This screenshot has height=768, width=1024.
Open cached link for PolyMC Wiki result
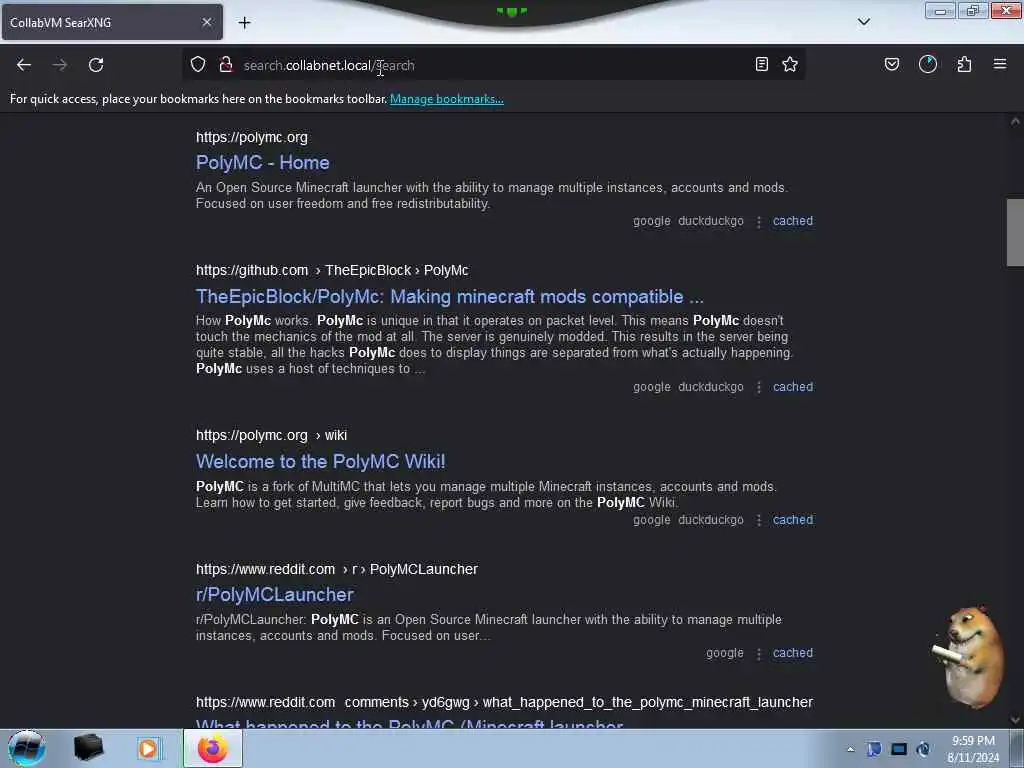tap(793, 520)
